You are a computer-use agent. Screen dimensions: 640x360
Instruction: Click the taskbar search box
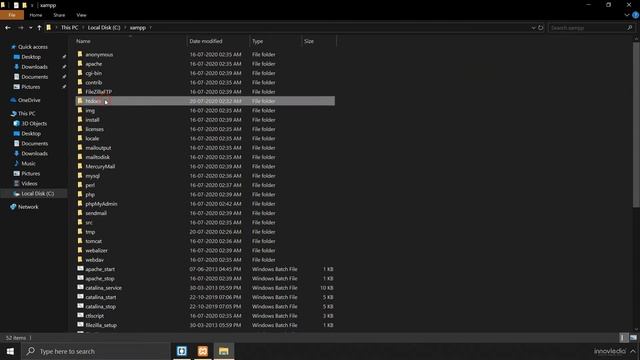[x=95, y=351]
